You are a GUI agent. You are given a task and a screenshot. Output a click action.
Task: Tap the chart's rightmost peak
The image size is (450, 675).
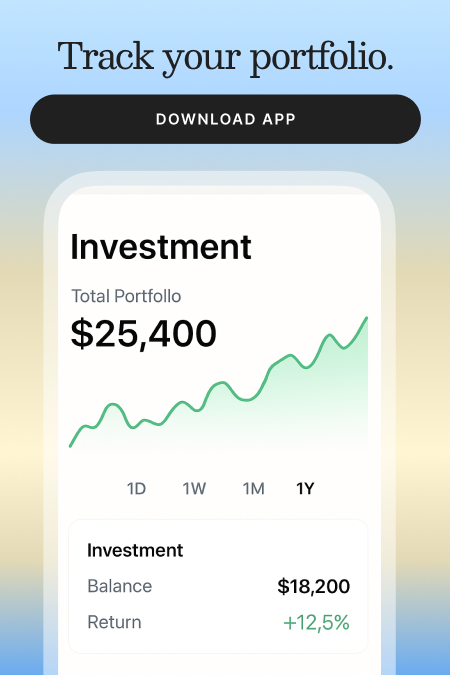pyautogui.click(x=366, y=319)
